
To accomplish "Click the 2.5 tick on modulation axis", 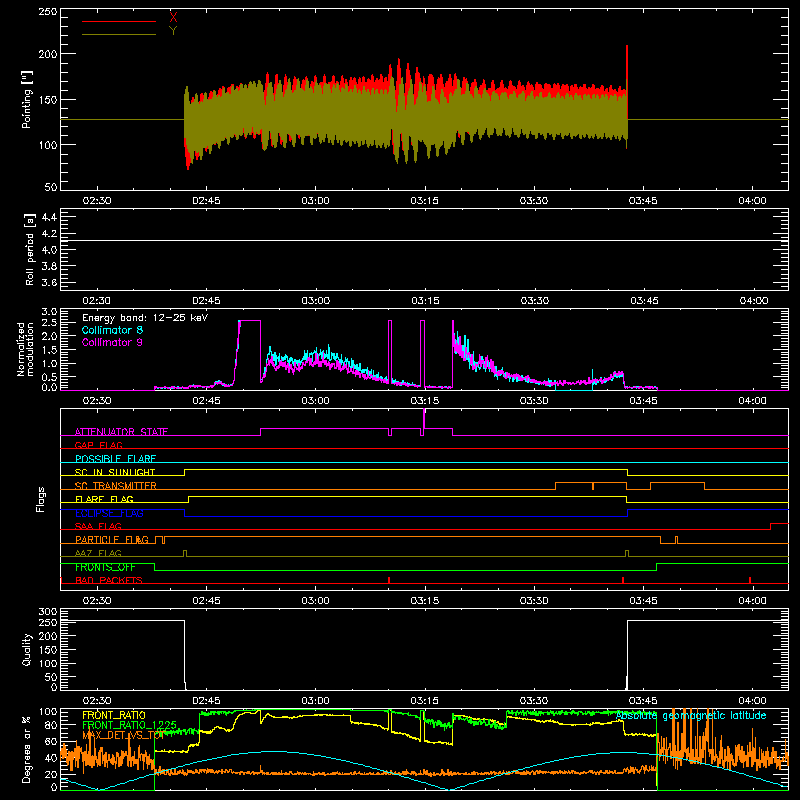I will pos(49,323).
